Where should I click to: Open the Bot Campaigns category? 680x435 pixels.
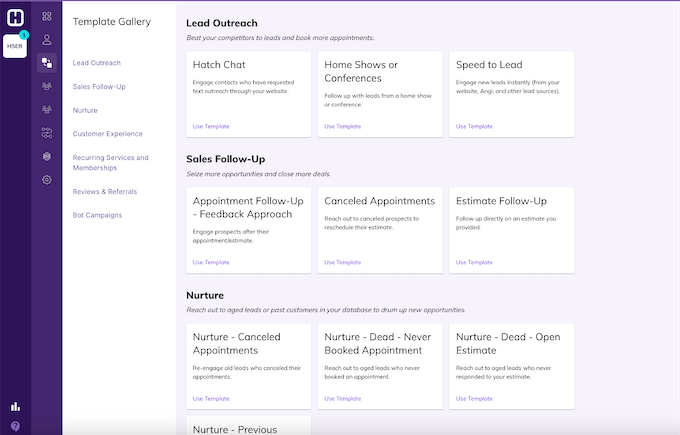(98, 215)
